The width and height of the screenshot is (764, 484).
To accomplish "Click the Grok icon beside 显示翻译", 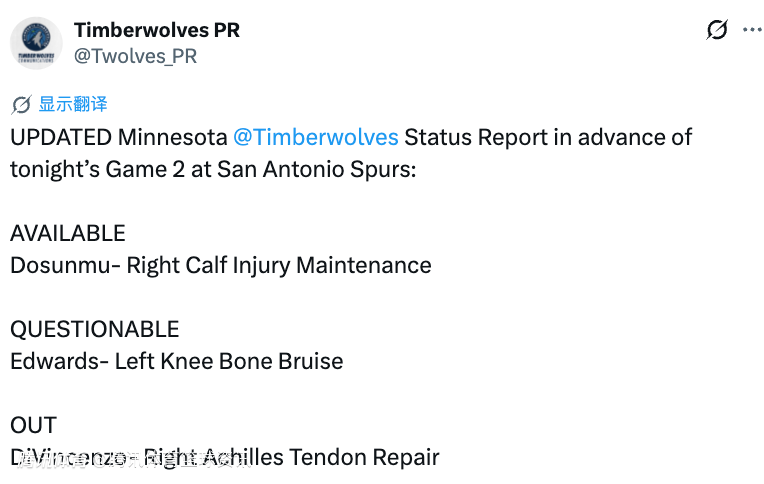I will click(21, 104).
